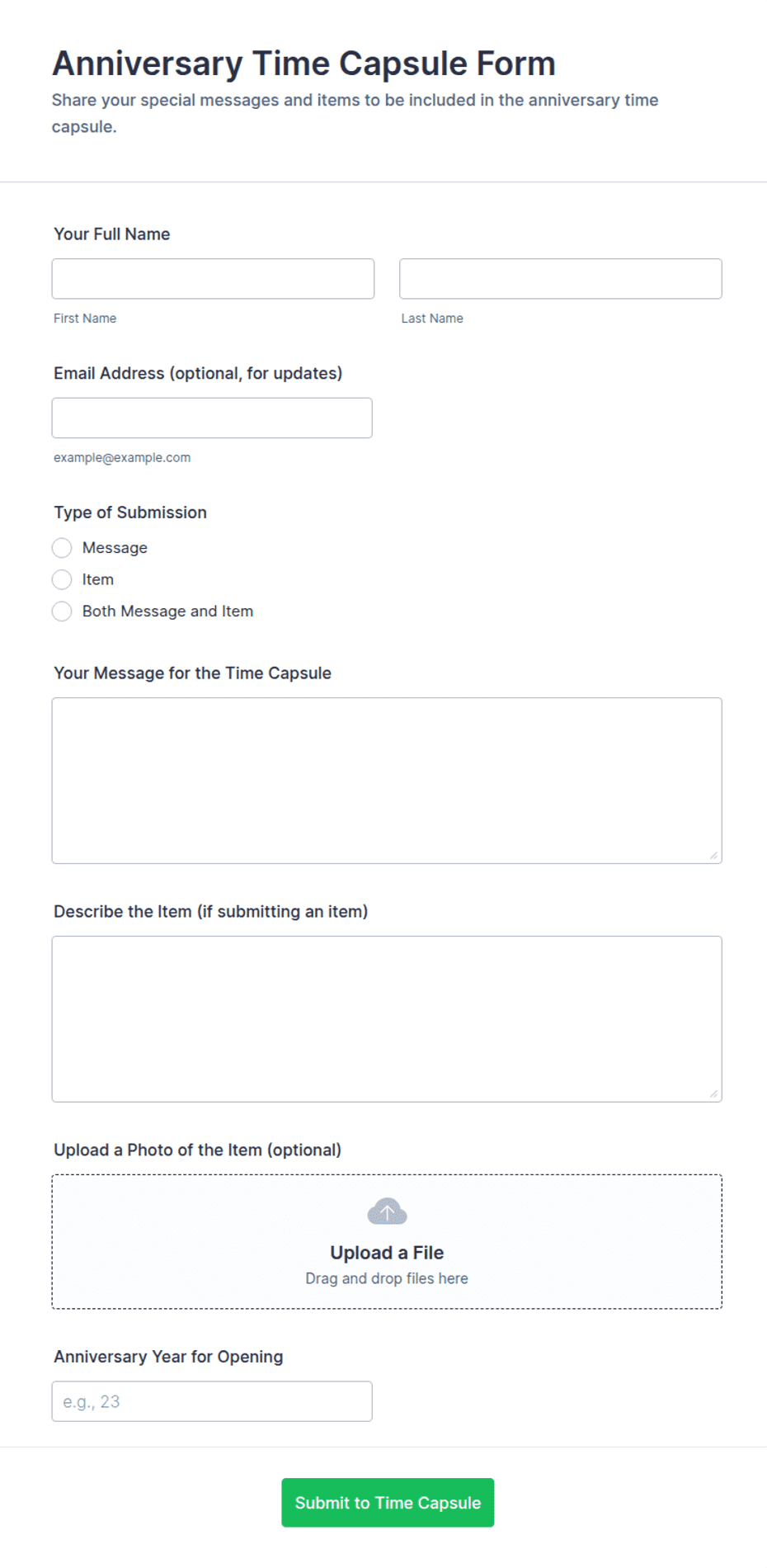Click into the Last Name field

click(x=561, y=279)
